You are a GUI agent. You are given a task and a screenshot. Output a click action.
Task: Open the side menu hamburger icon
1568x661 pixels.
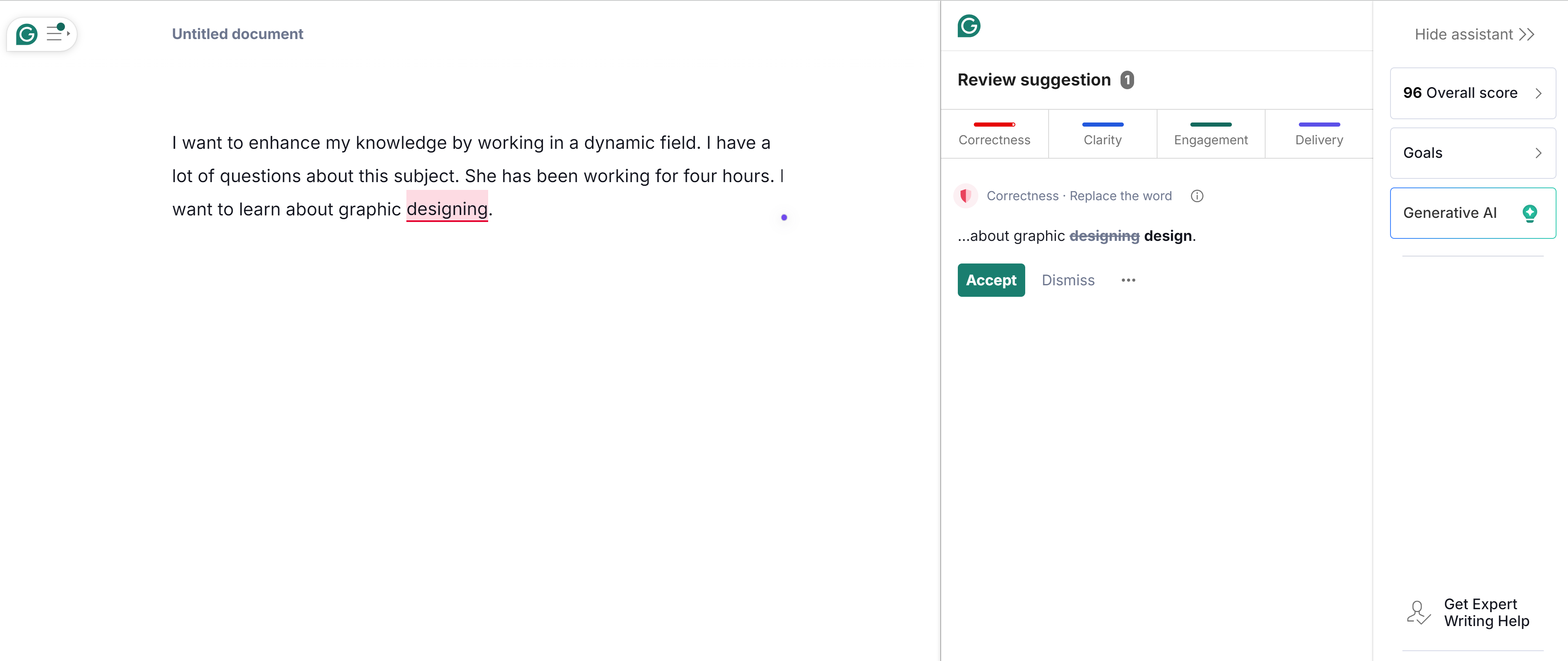pos(57,34)
